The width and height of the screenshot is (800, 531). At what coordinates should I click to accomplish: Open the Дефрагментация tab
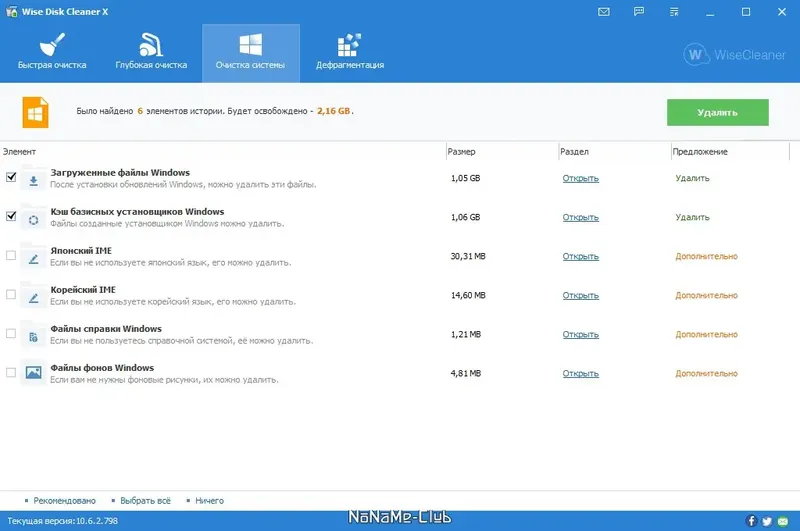click(x=350, y=53)
